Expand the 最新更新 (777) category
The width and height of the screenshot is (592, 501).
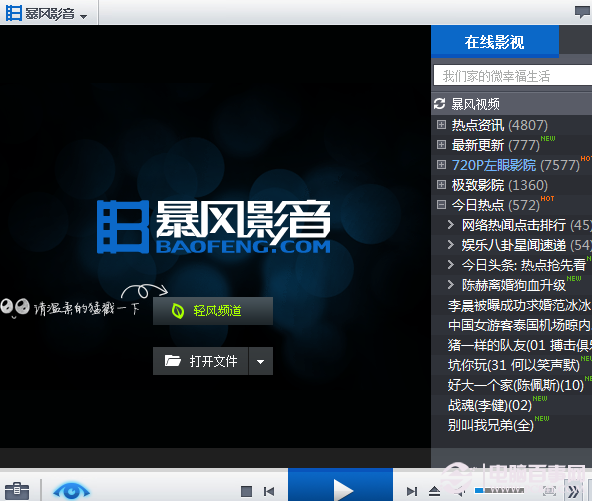tap(441, 144)
